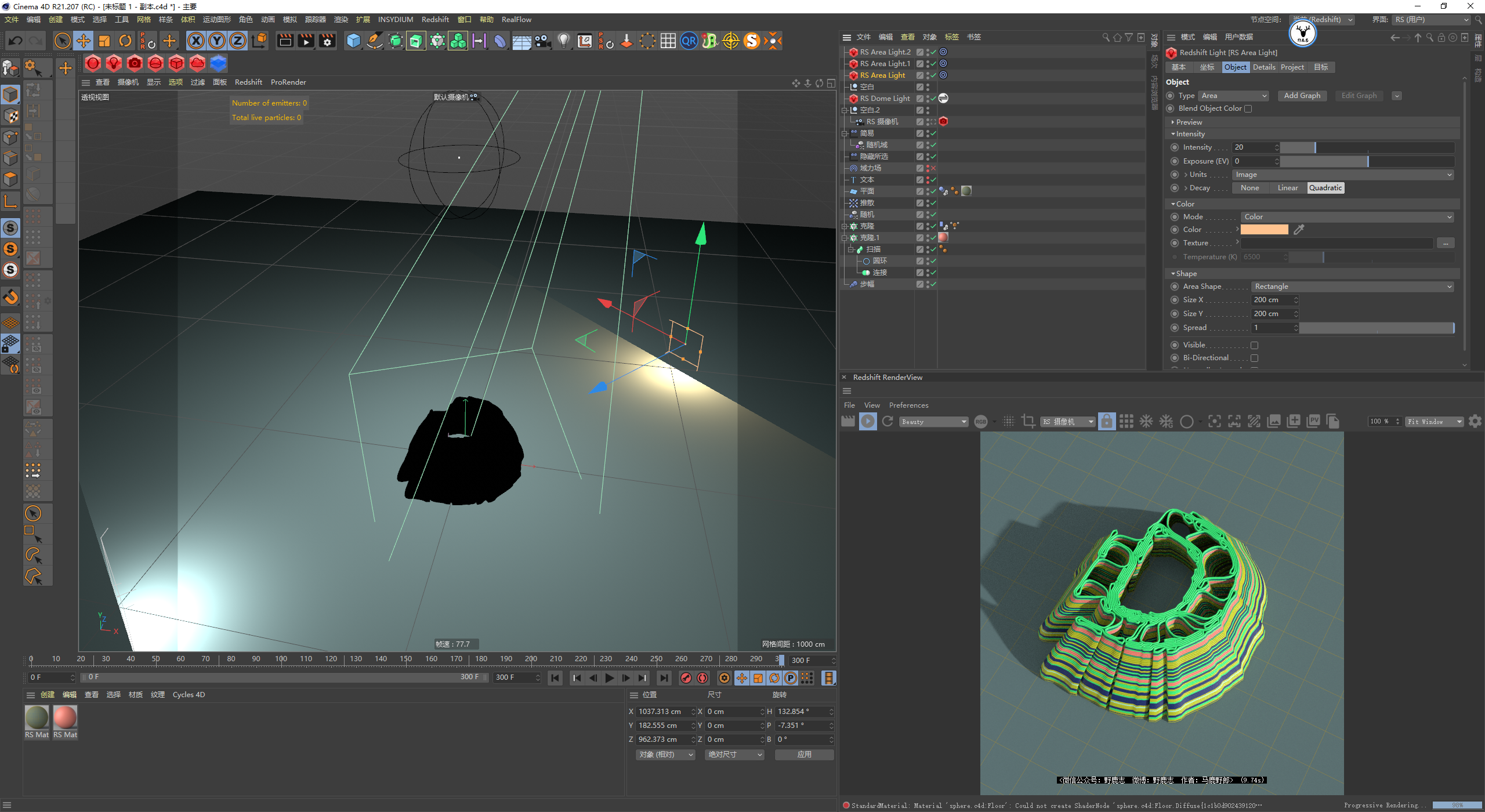Screen dimensions: 1485x812
Task: Open the Beauty AOV dropdown in RenderView
Action: tap(934, 422)
